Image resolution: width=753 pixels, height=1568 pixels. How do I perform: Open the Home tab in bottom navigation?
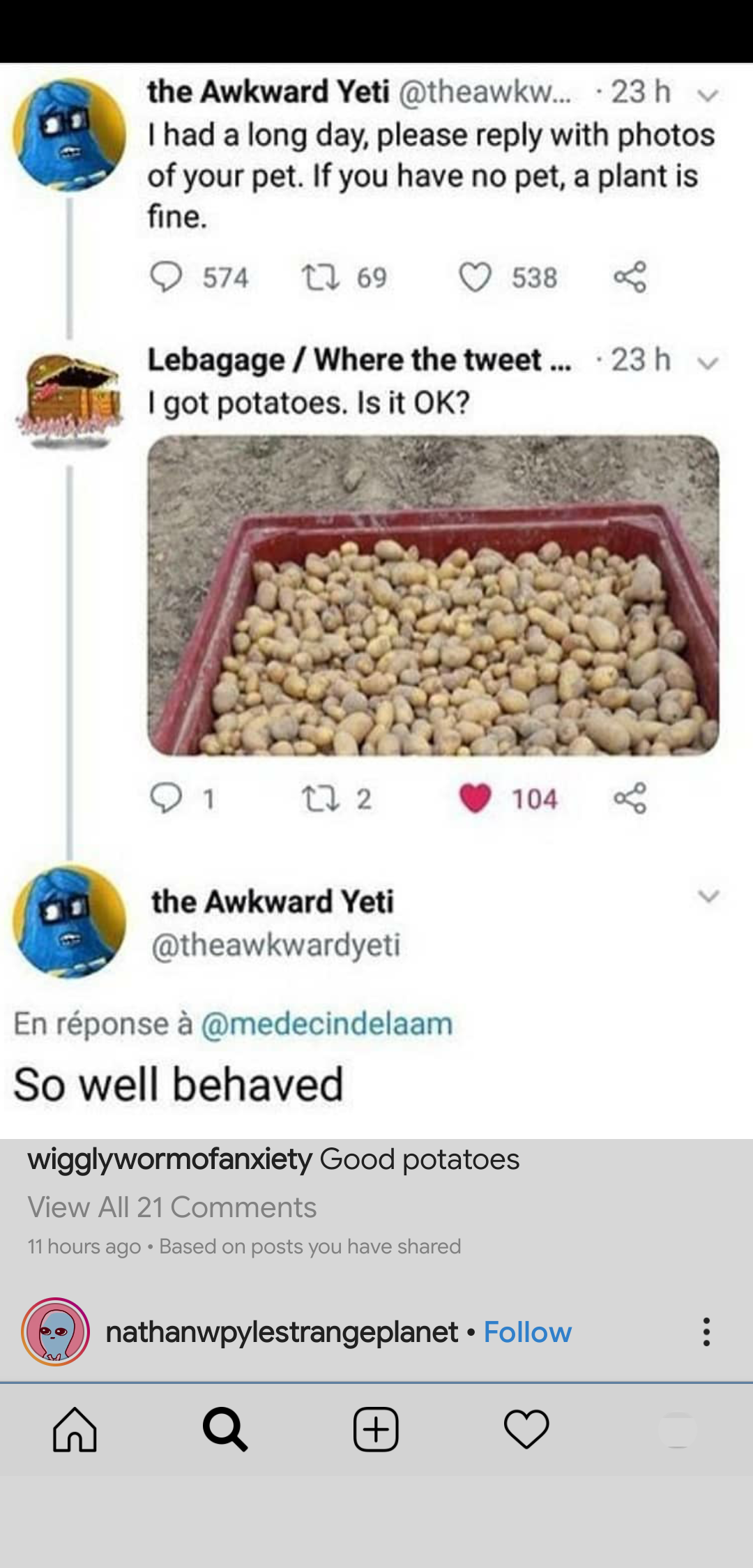click(x=75, y=1429)
